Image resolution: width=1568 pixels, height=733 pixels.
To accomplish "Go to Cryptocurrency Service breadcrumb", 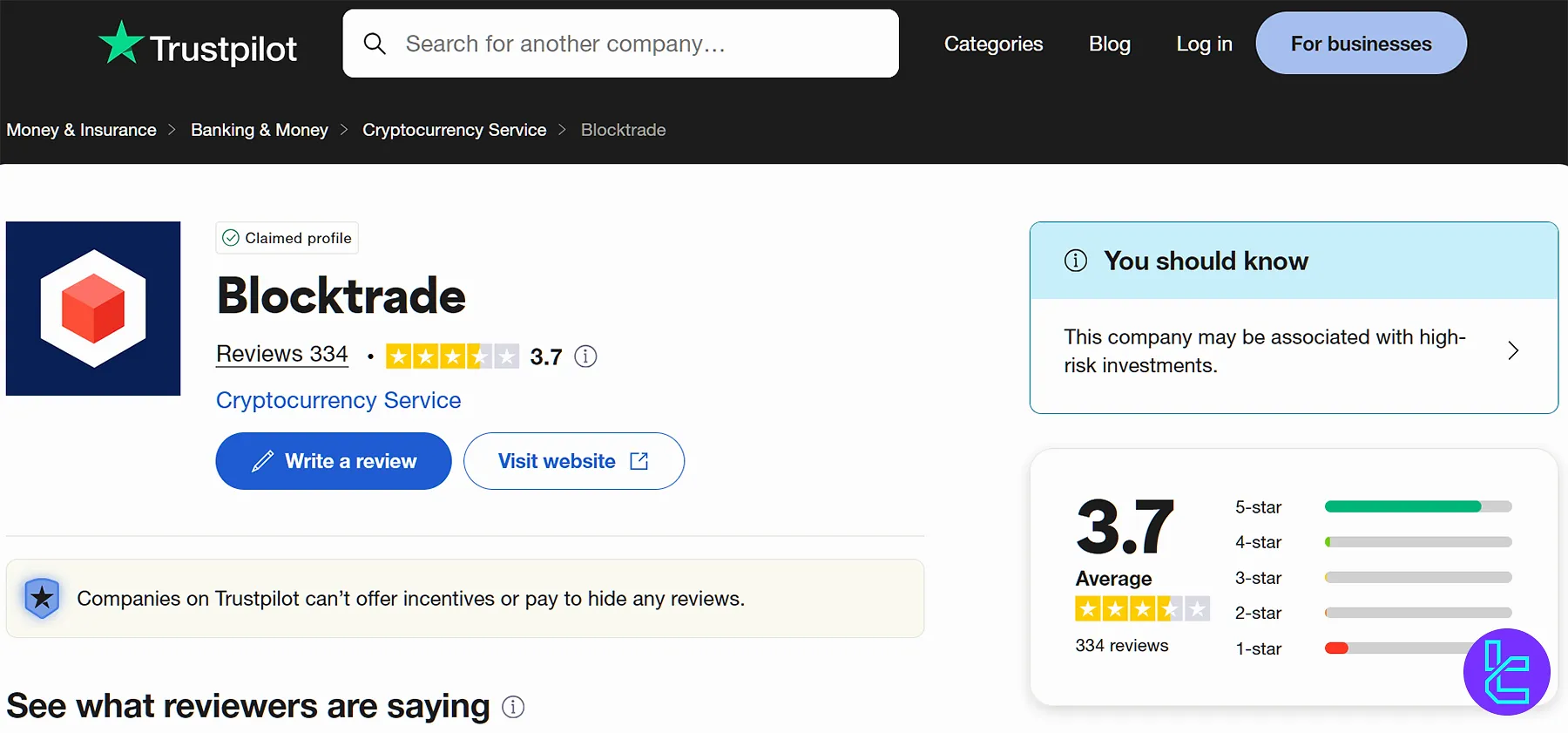I will [454, 130].
